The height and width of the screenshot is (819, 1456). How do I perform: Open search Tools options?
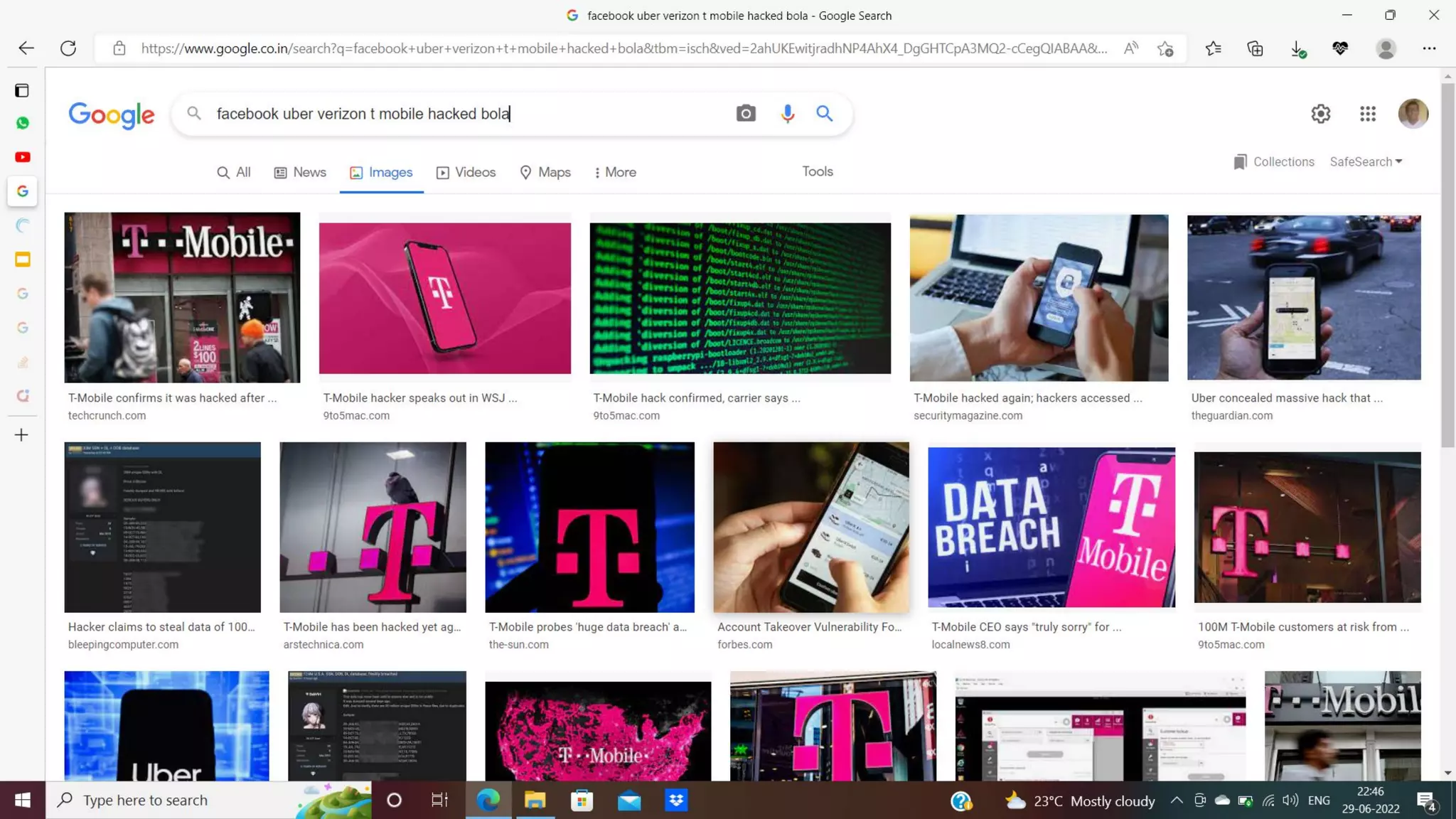tap(817, 171)
